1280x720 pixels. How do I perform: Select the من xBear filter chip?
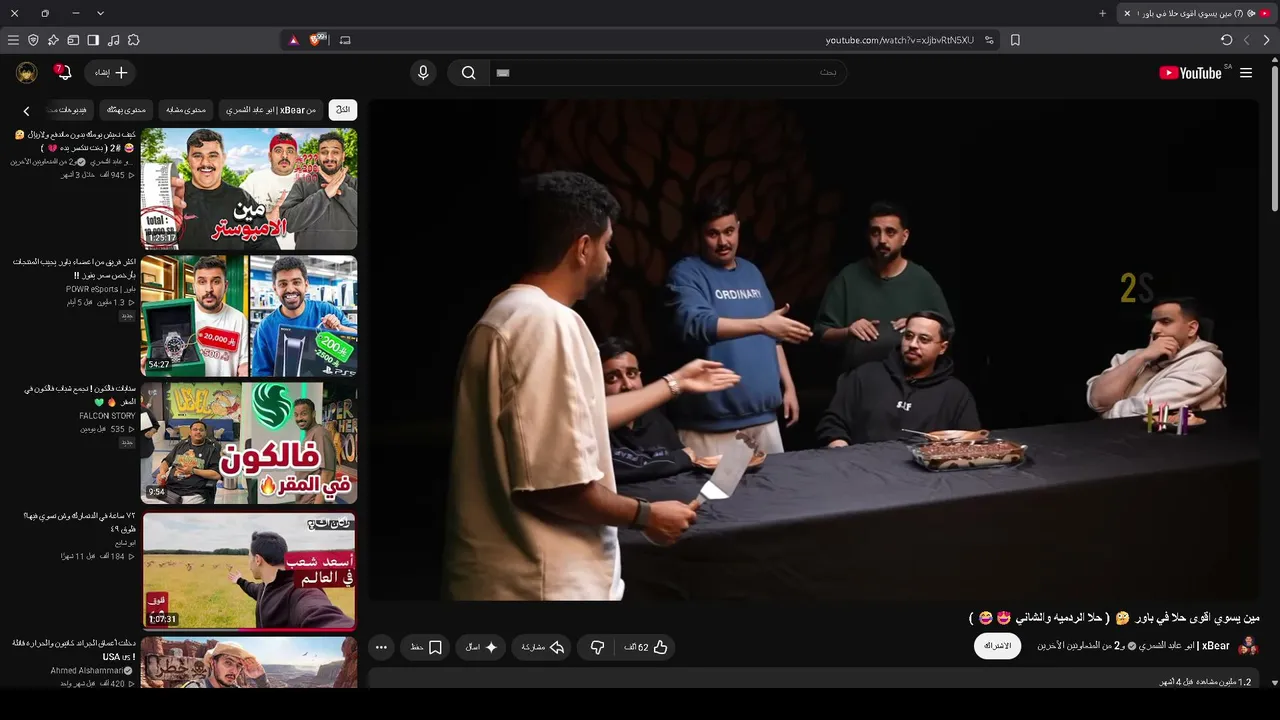pyautogui.click(x=270, y=109)
